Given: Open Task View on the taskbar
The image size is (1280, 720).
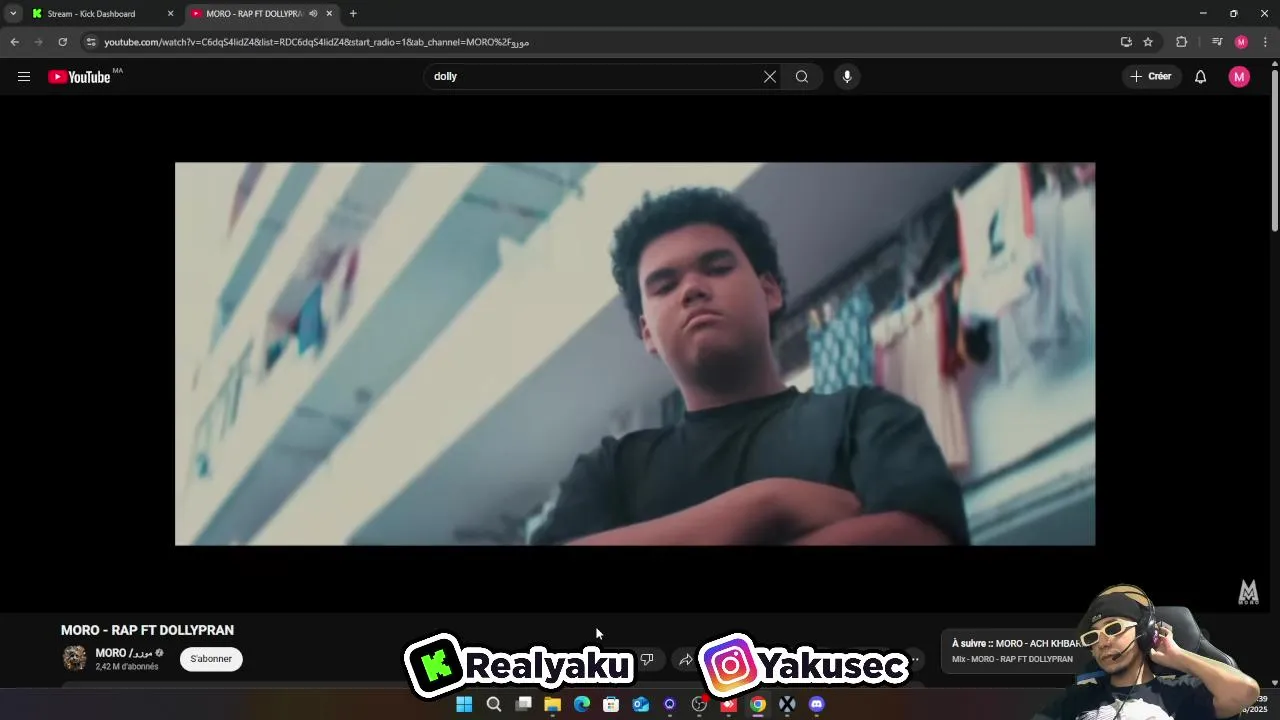Looking at the screenshot, I should (x=523, y=704).
